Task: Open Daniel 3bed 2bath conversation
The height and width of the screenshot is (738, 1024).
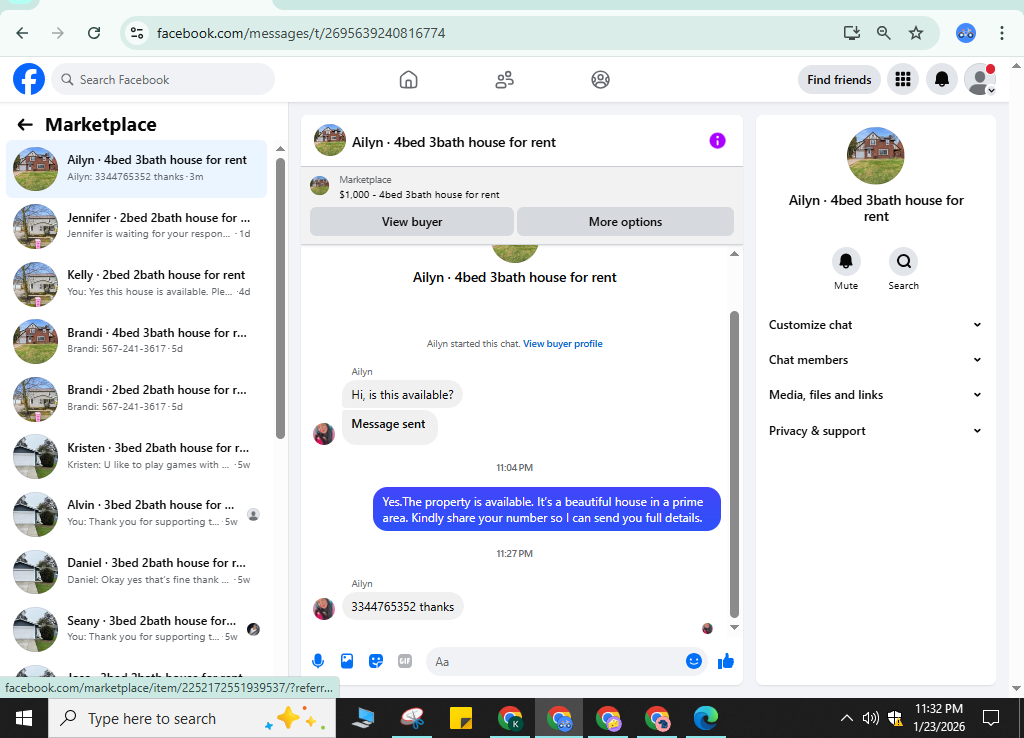Action: pos(136,571)
